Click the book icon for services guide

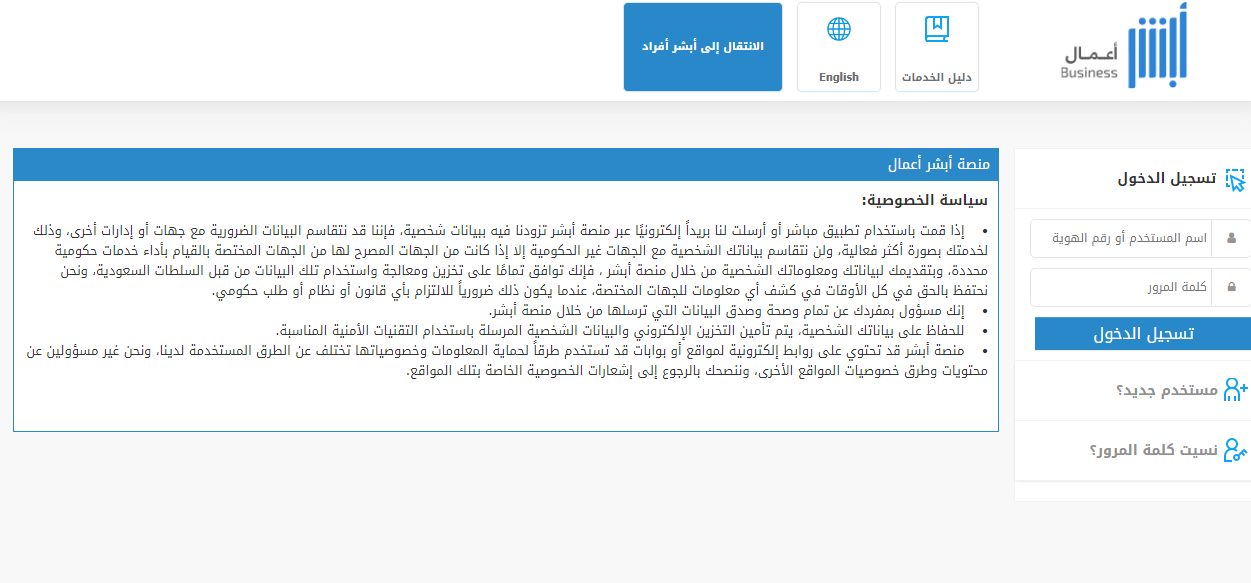point(937,30)
